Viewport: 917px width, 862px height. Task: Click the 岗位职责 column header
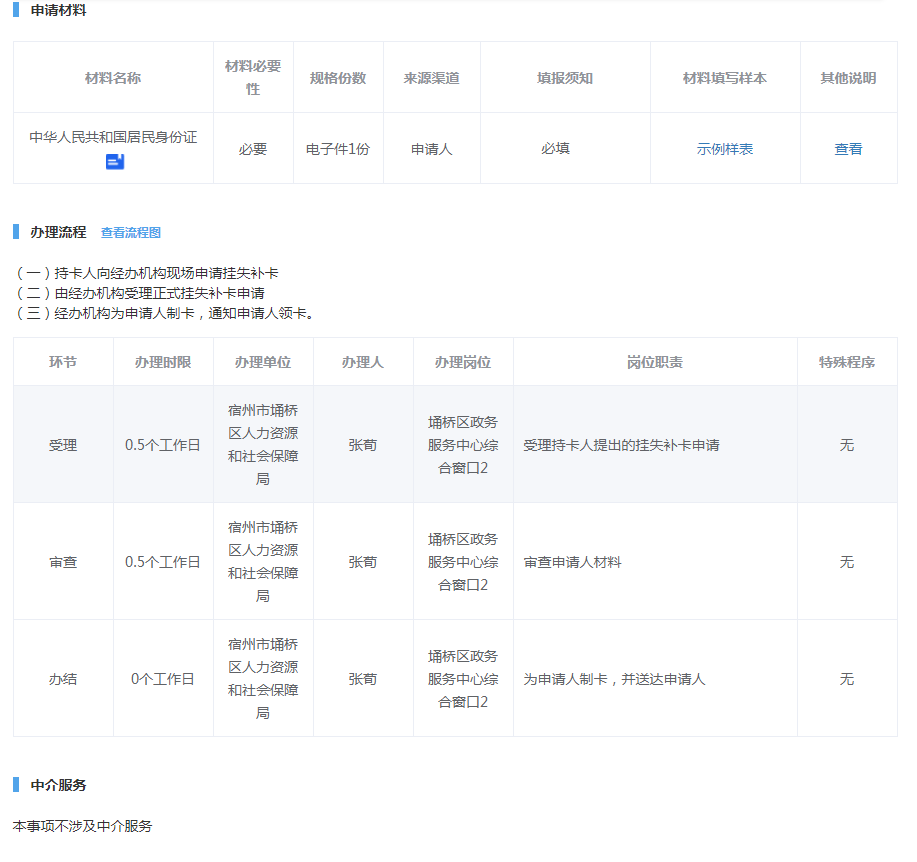click(x=655, y=362)
